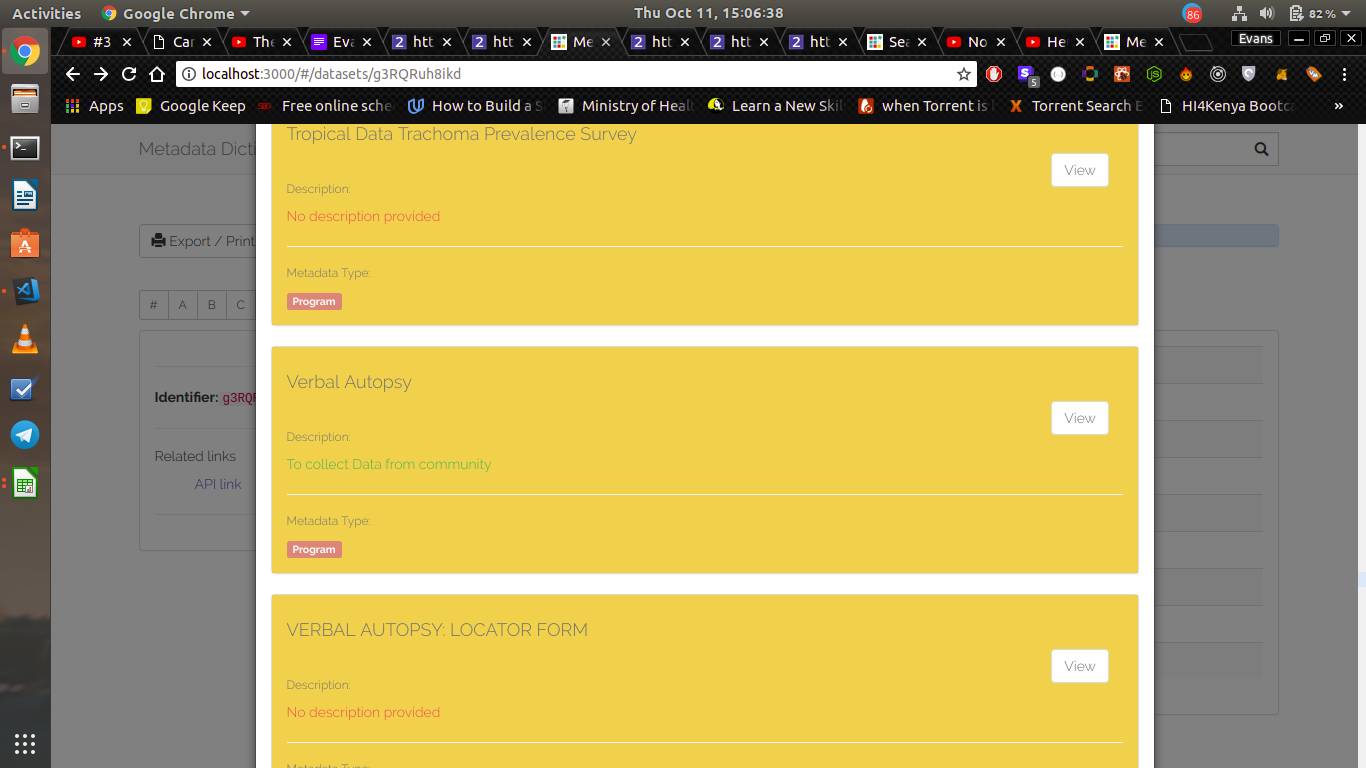This screenshot has height=768, width=1366.
Task: Launch Terminal from the Ubuntu dock
Action: click(25, 148)
